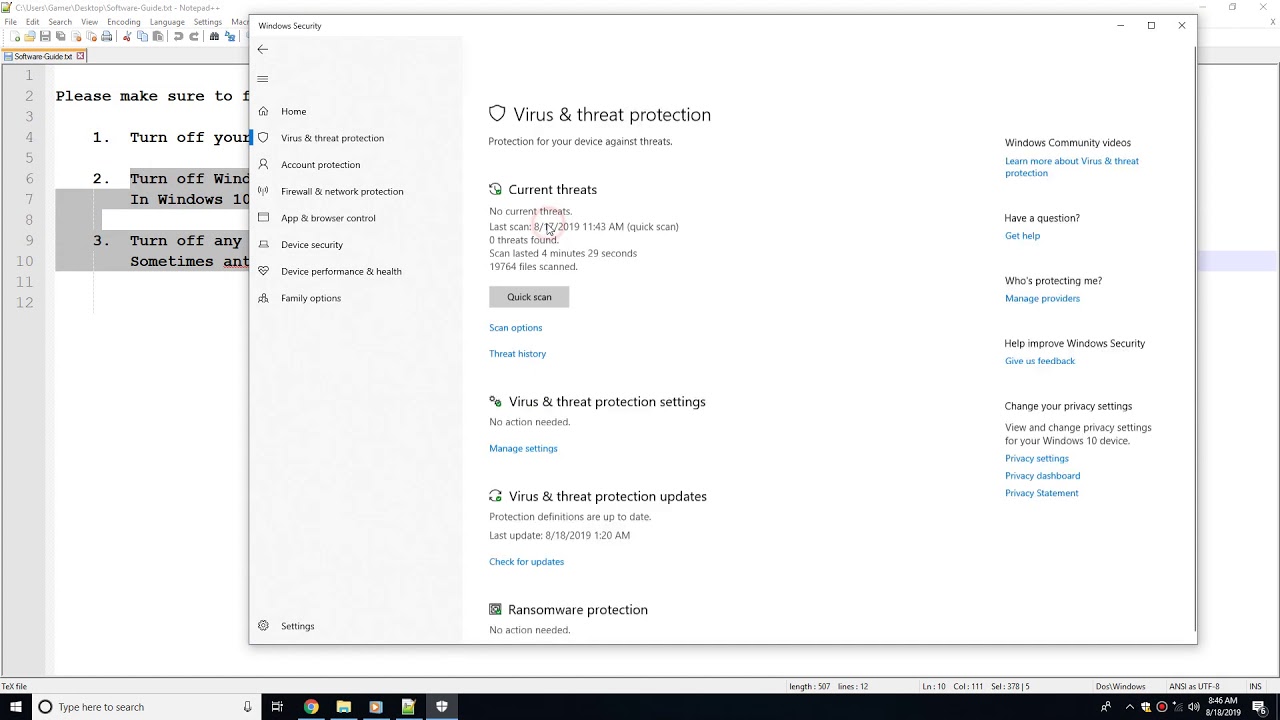Select the Software-Guide.txt document tab
This screenshot has width=1280, height=720.
pos(43,57)
